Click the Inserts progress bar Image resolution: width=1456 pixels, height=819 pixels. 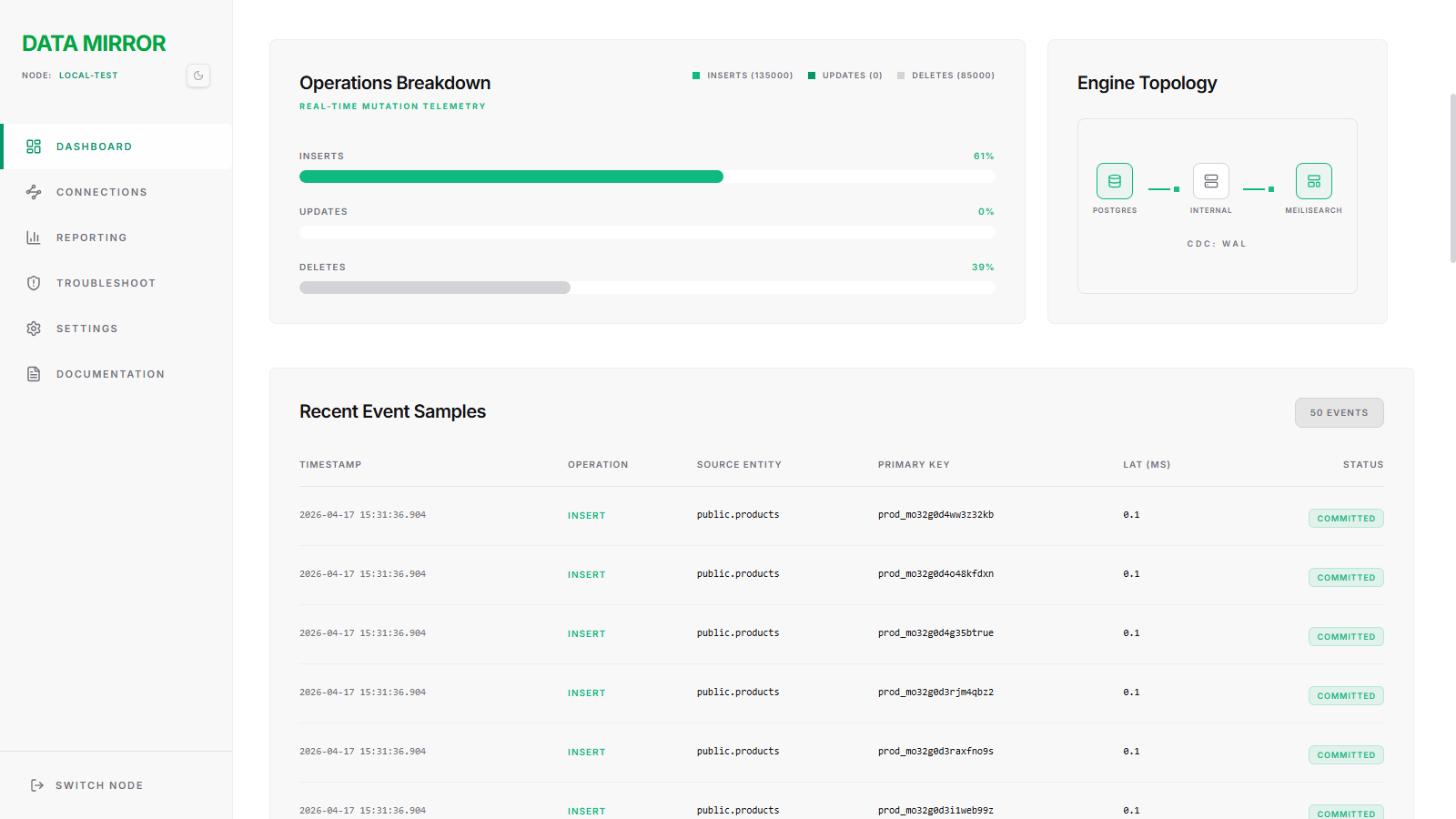point(647,177)
